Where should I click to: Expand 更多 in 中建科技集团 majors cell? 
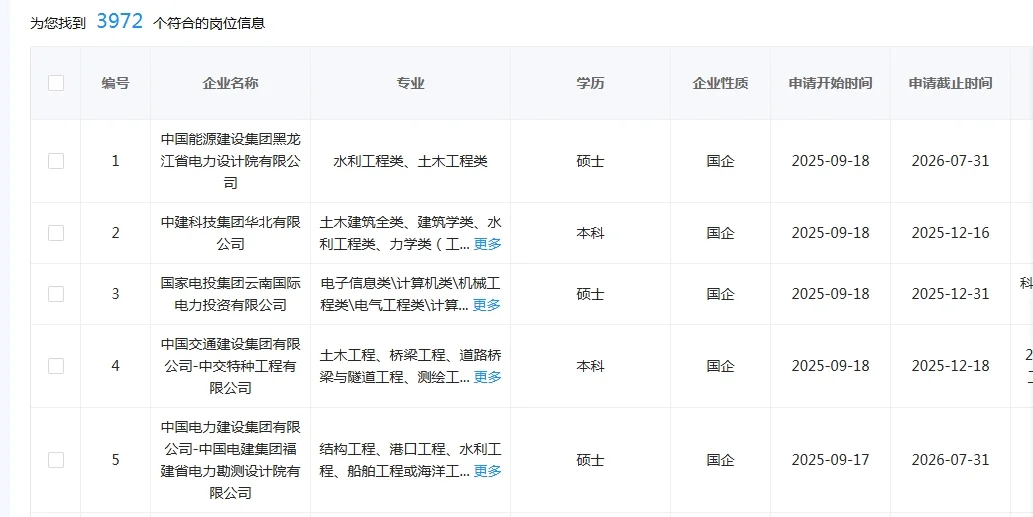click(488, 244)
